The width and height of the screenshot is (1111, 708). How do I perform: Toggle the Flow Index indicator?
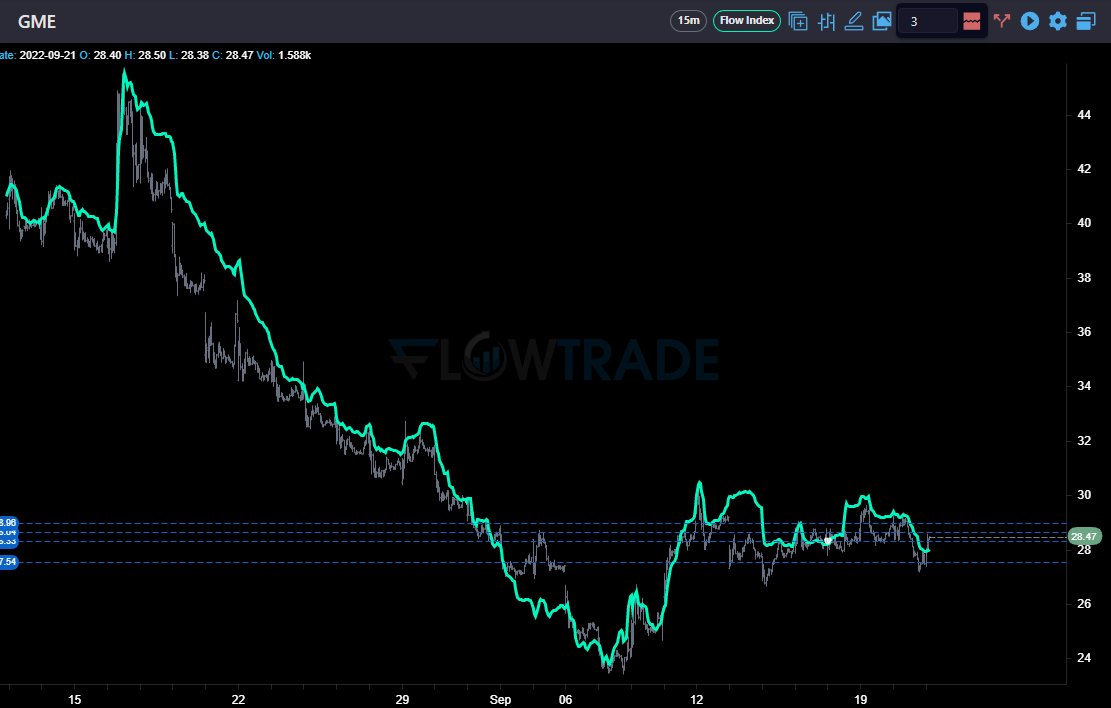(x=746, y=21)
